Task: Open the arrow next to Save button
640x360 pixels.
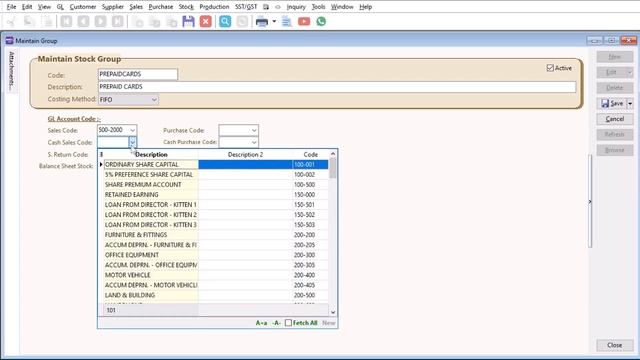Action: pos(630,104)
